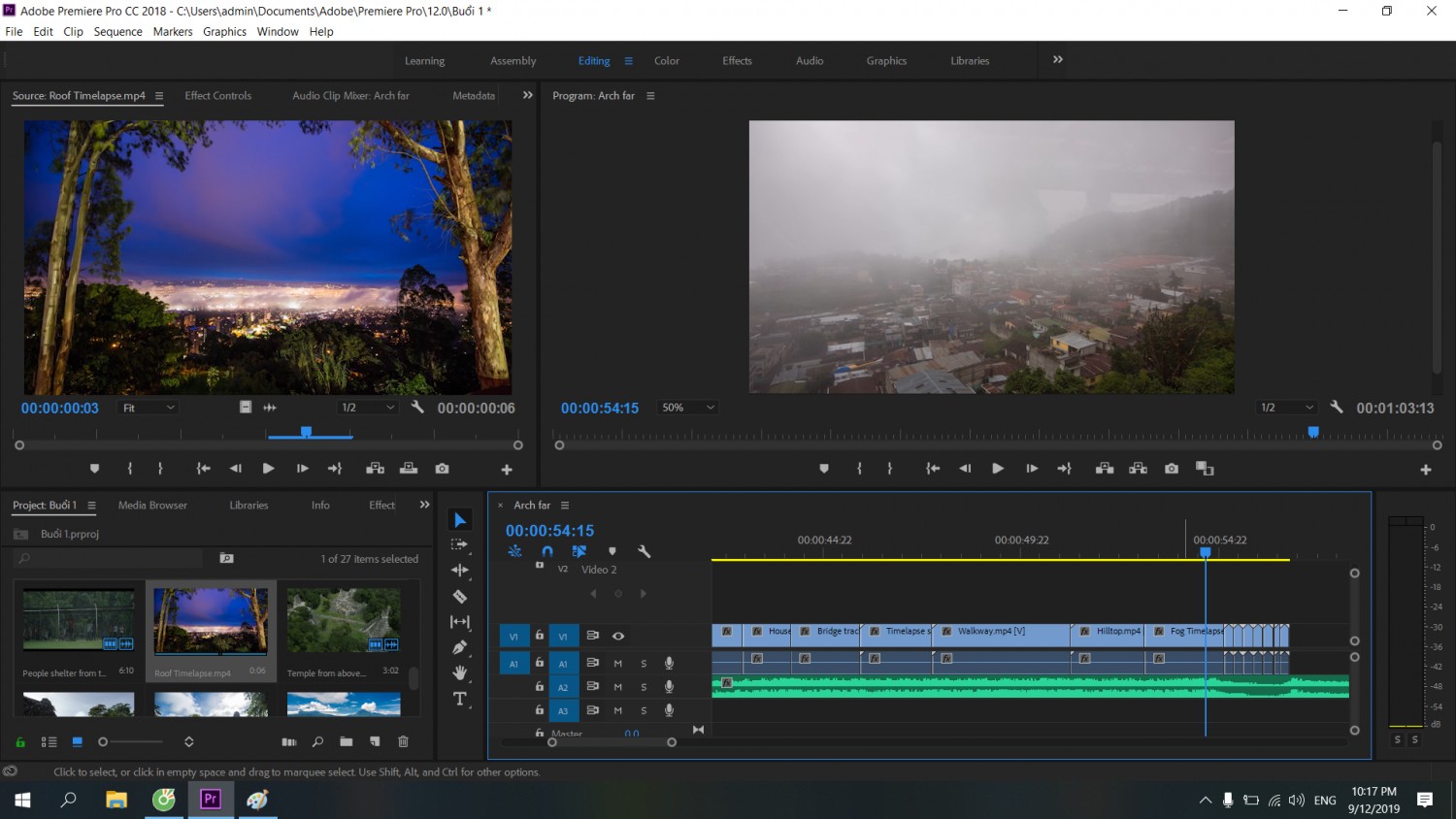The image size is (1456, 819).
Task: Toggle Snap magnet in timeline
Action: tap(547, 551)
